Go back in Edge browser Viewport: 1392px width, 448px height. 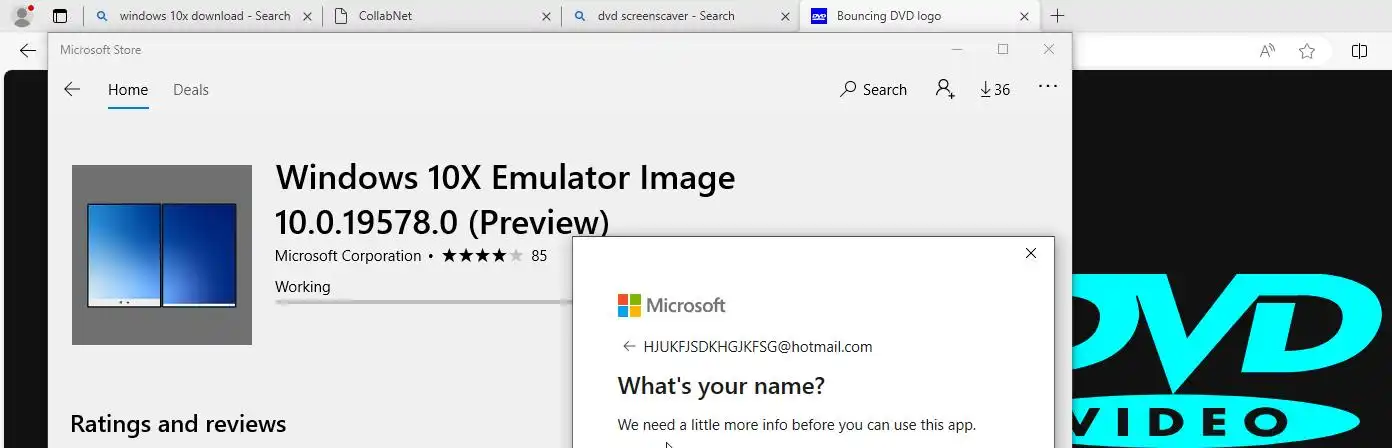pos(27,51)
